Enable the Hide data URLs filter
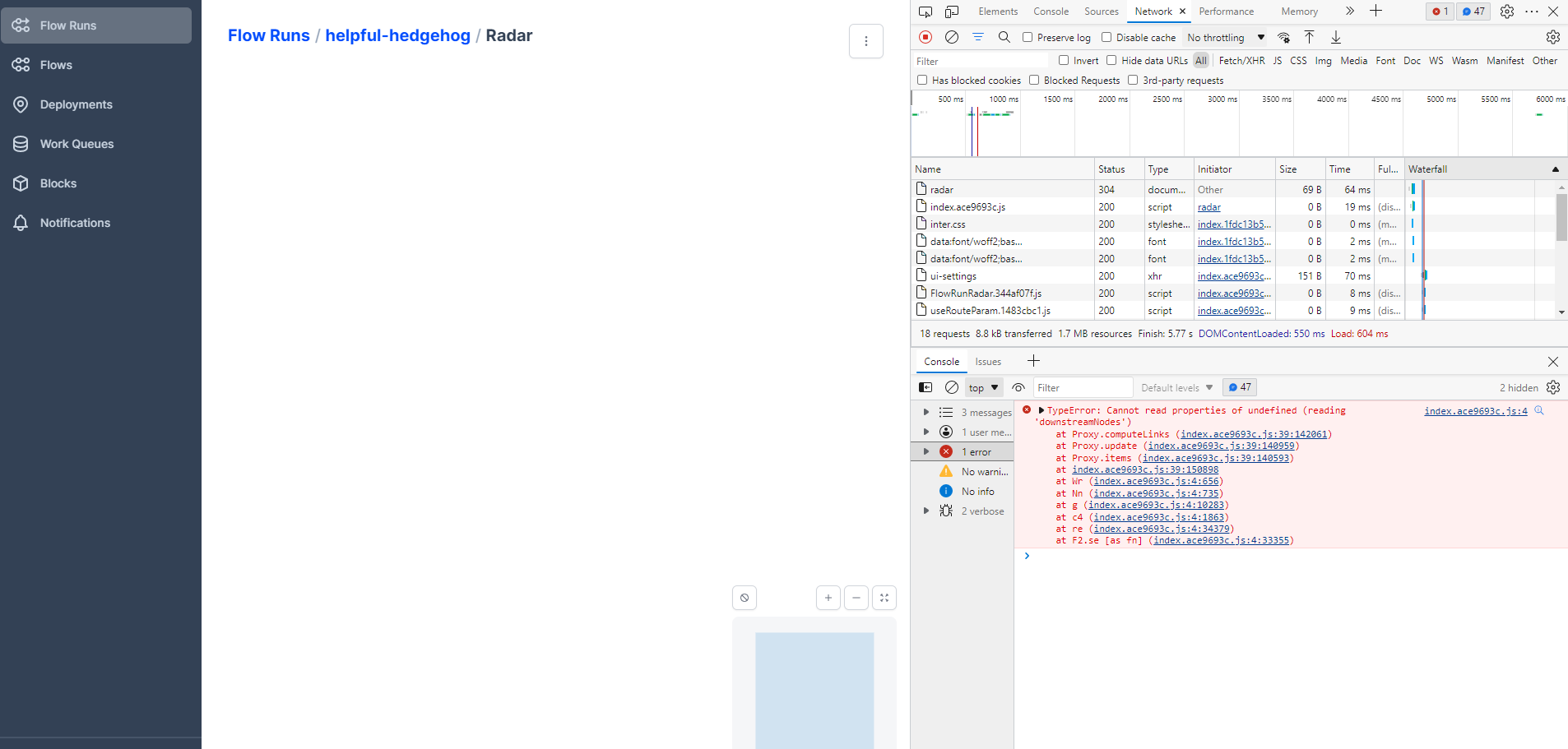This screenshot has height=749, width=1568. tap(1111, 60)
